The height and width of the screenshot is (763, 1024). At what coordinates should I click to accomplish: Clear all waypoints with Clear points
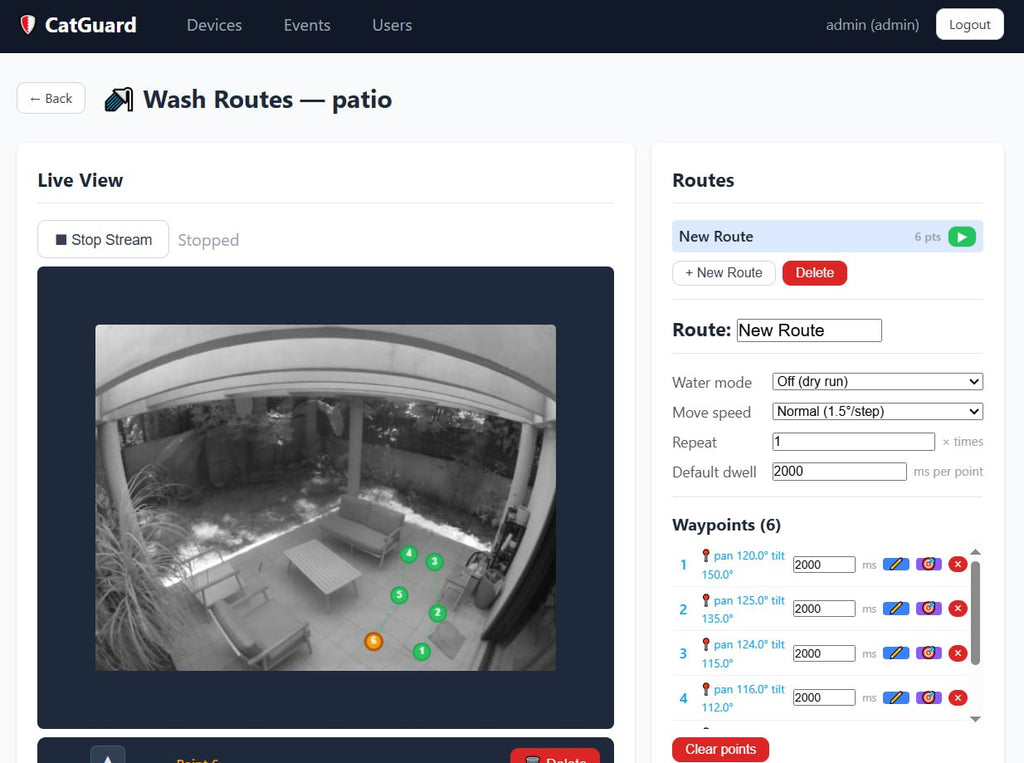pos(720,749)
